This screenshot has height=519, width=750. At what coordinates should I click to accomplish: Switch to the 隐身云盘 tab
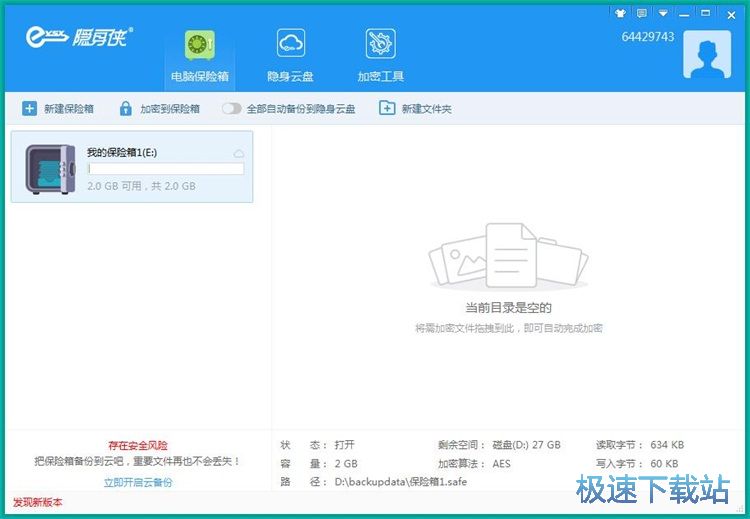click(290, 56)
